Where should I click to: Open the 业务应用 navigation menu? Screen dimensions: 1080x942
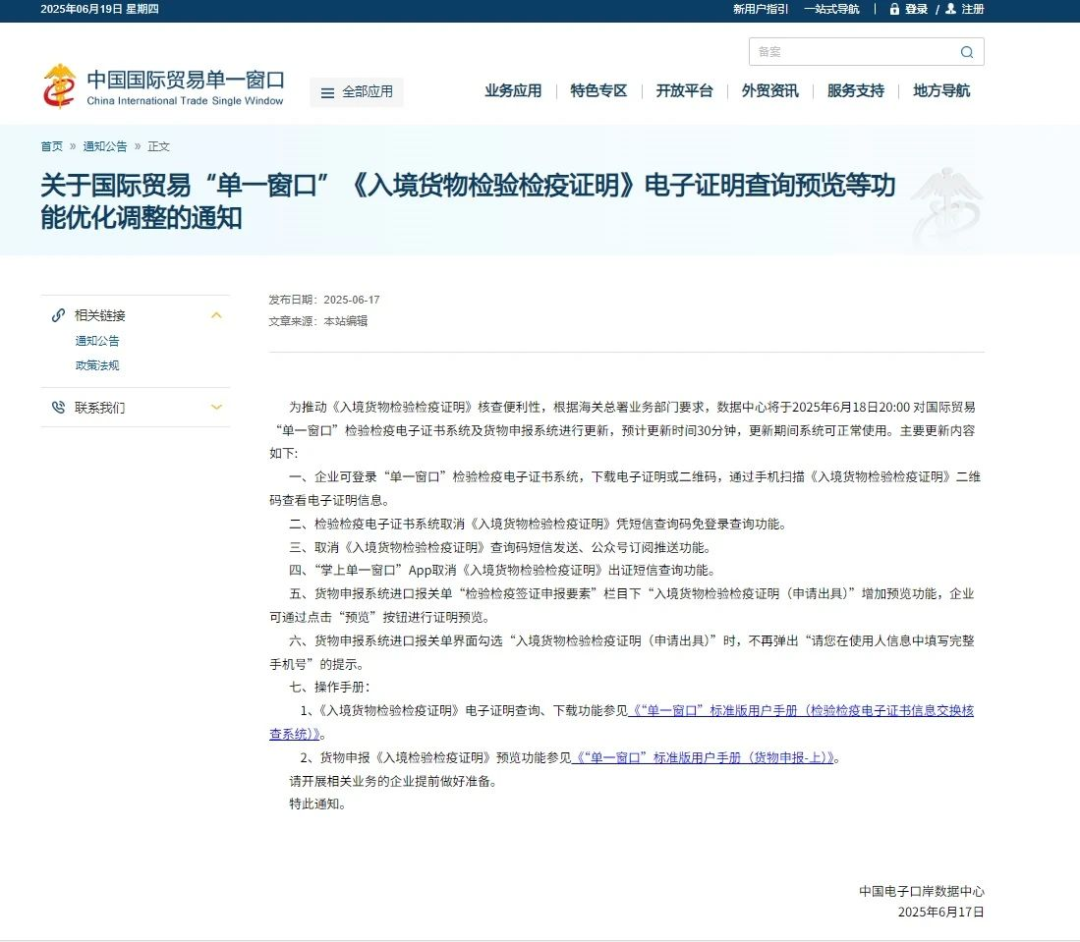[x=513, y=91]
